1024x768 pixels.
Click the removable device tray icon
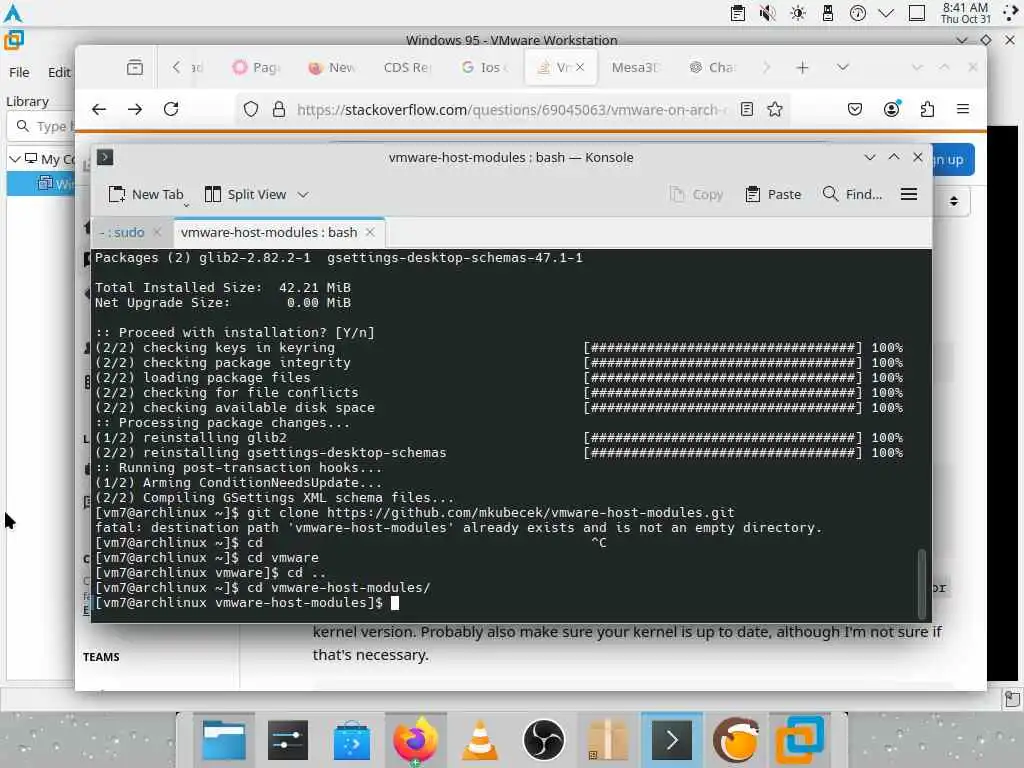click(828, 13)
